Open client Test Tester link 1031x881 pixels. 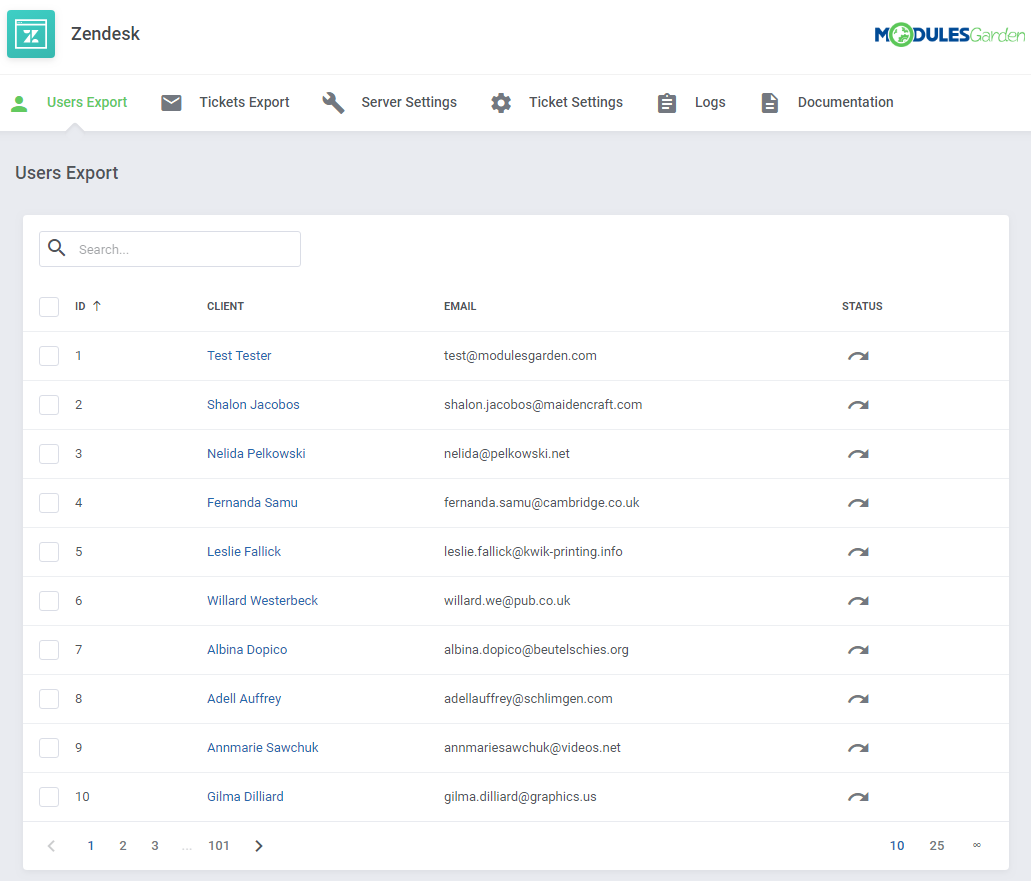(239, 356)
